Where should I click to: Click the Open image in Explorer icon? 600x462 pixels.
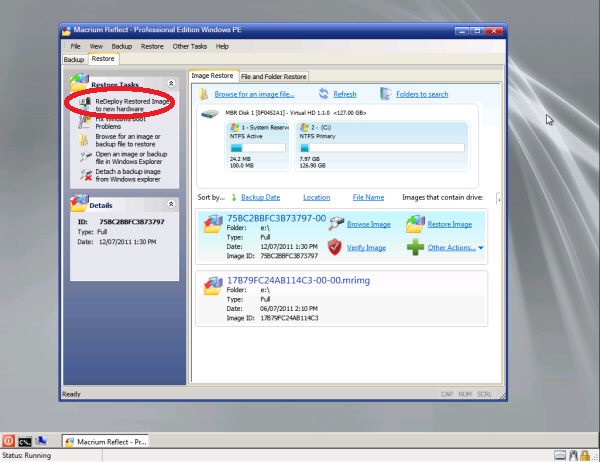click(86, 157)
